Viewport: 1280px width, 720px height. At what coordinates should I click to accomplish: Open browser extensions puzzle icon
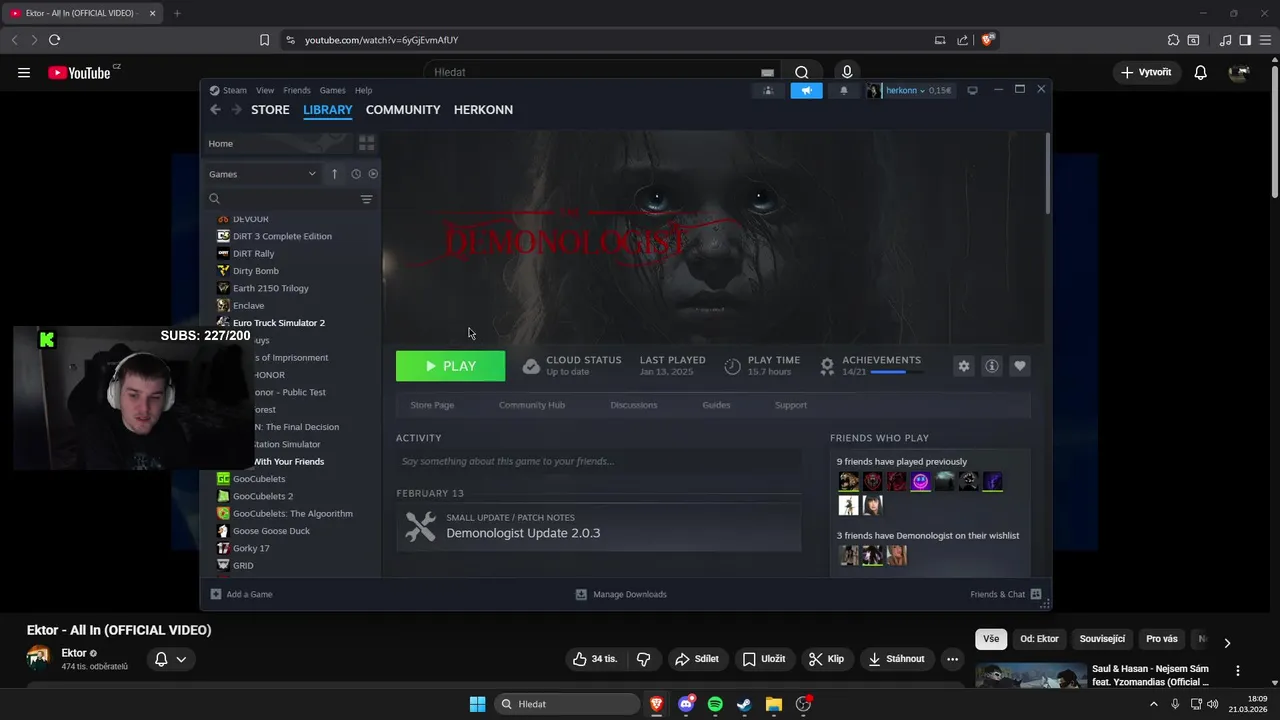pyautogui.click(x=1173, y=40)
